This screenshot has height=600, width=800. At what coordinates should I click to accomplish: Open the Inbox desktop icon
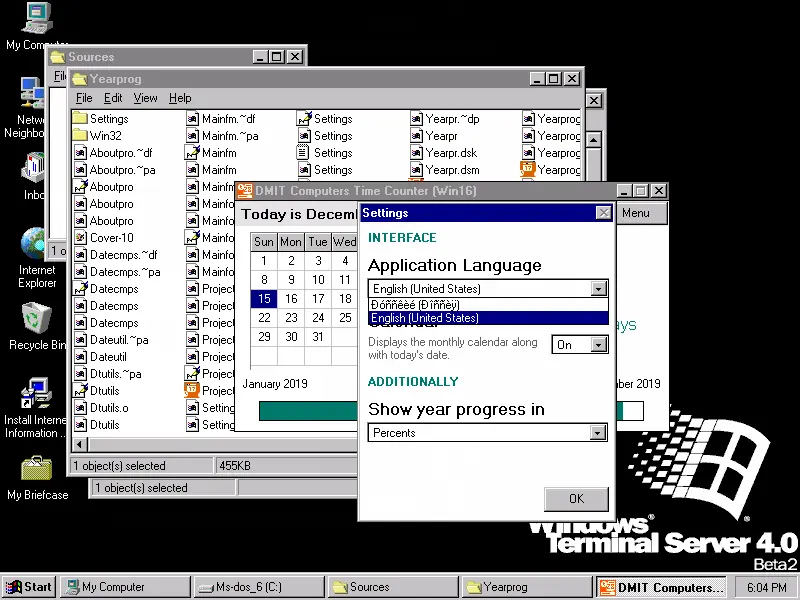click(x=33, y=176)
